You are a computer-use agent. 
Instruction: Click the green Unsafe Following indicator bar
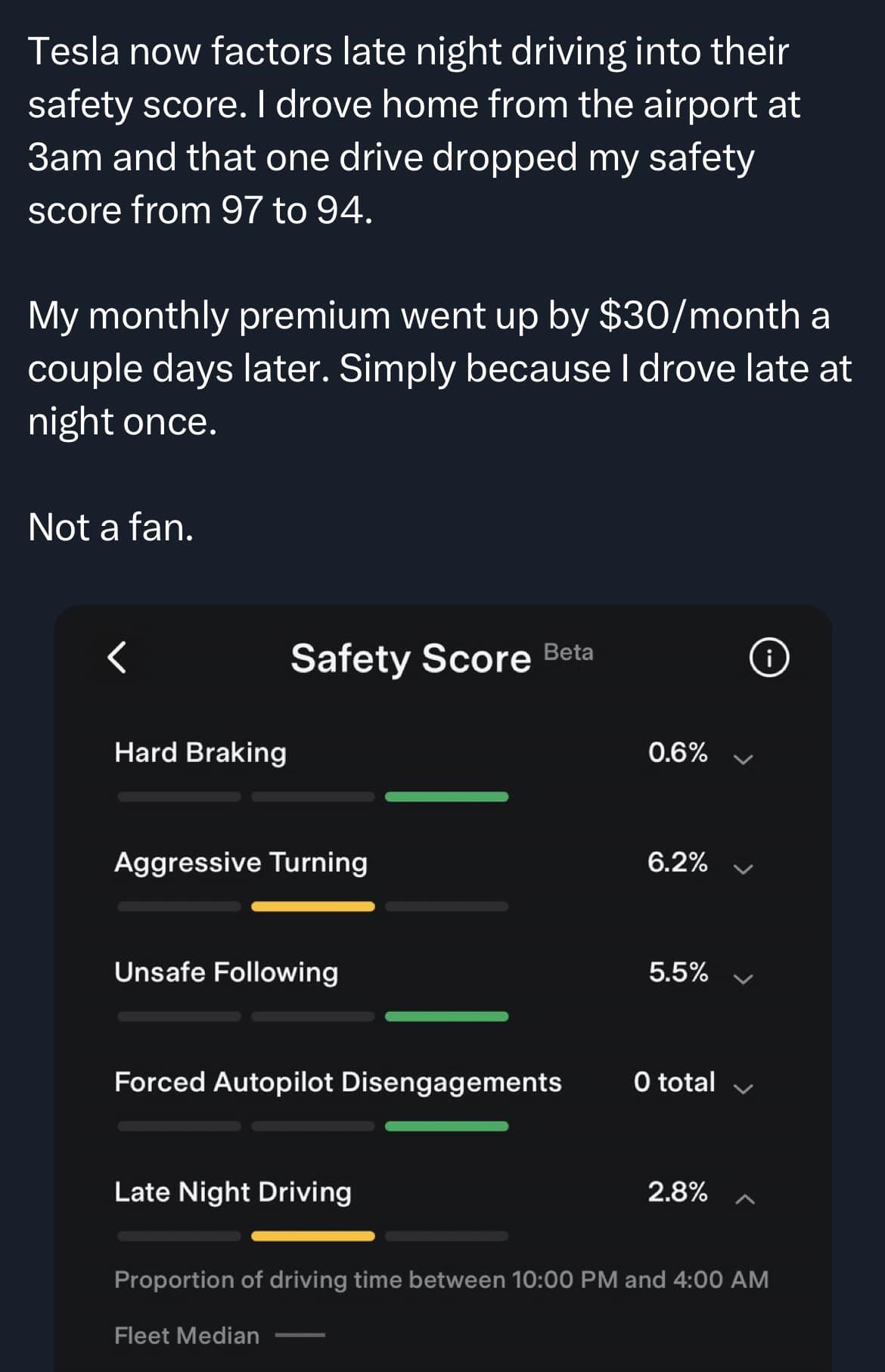(446, 1016)
